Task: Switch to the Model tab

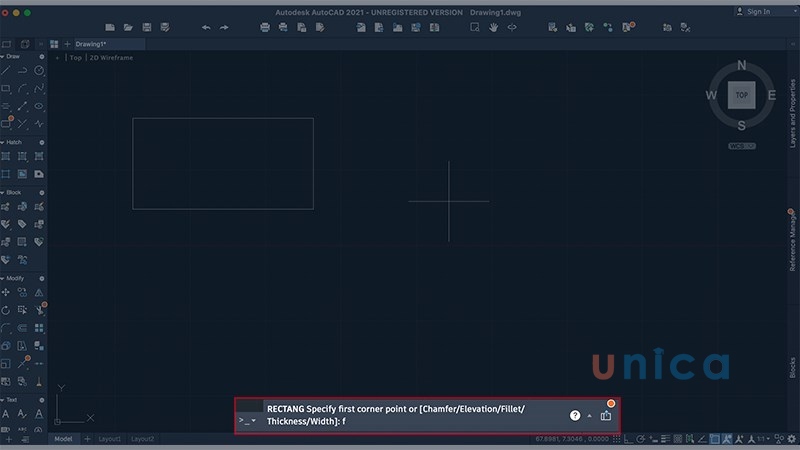Action: [63, 439]
